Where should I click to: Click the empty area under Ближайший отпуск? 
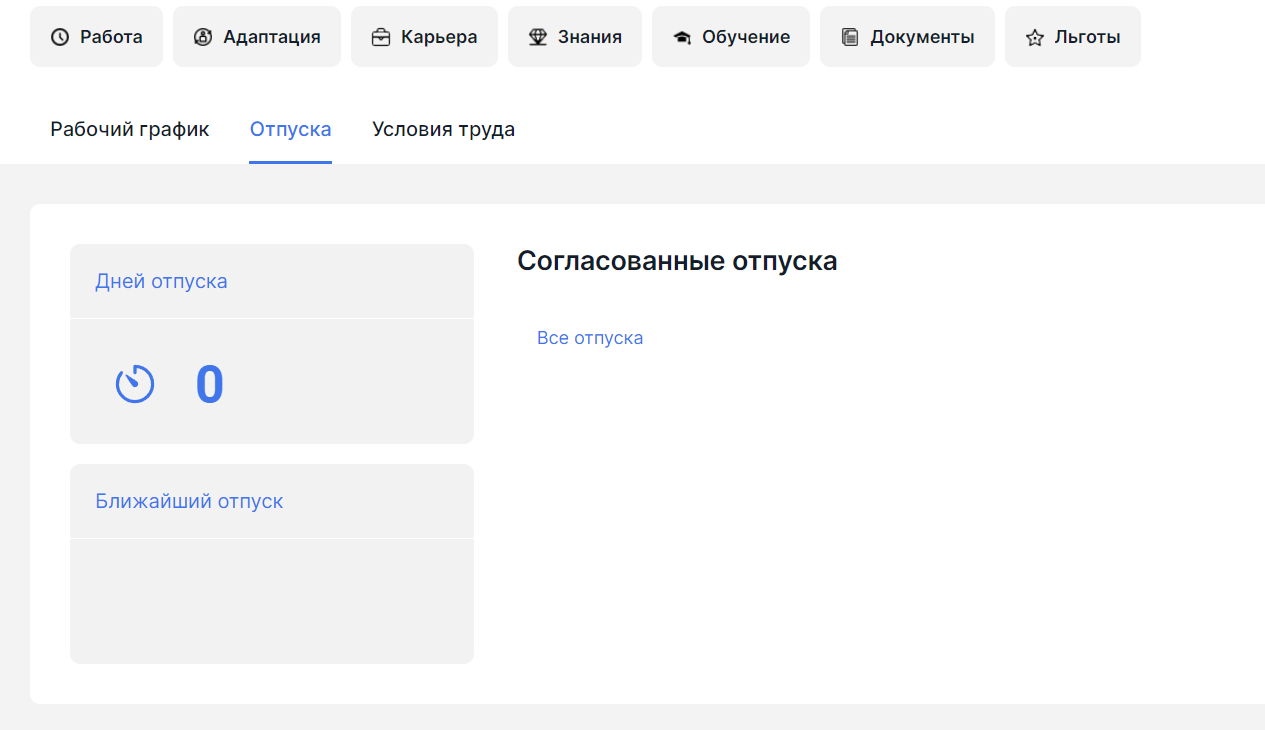tap(271, 600)
